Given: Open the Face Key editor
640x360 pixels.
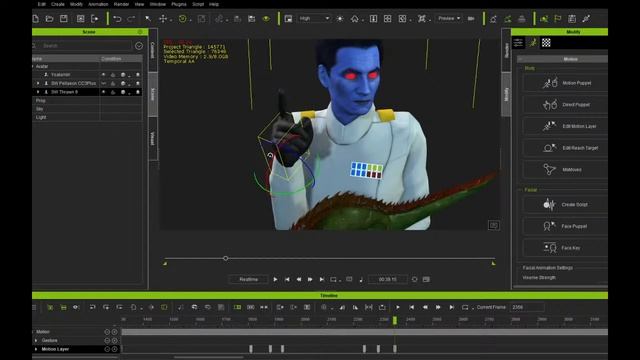Looking at the screenshot, I should pyautogui.click(x=565, y=248).
